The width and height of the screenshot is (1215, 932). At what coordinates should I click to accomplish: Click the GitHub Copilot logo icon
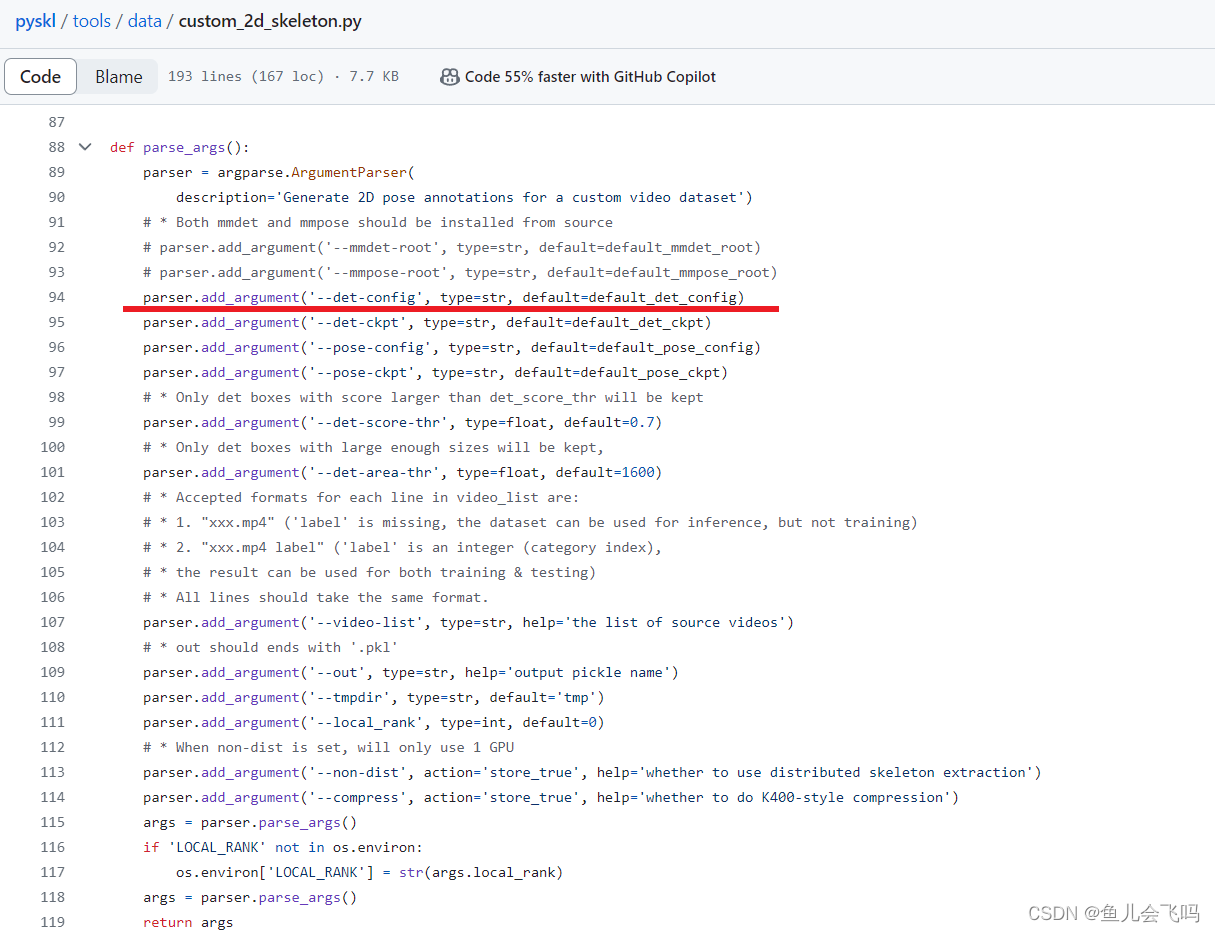(449, 76)
